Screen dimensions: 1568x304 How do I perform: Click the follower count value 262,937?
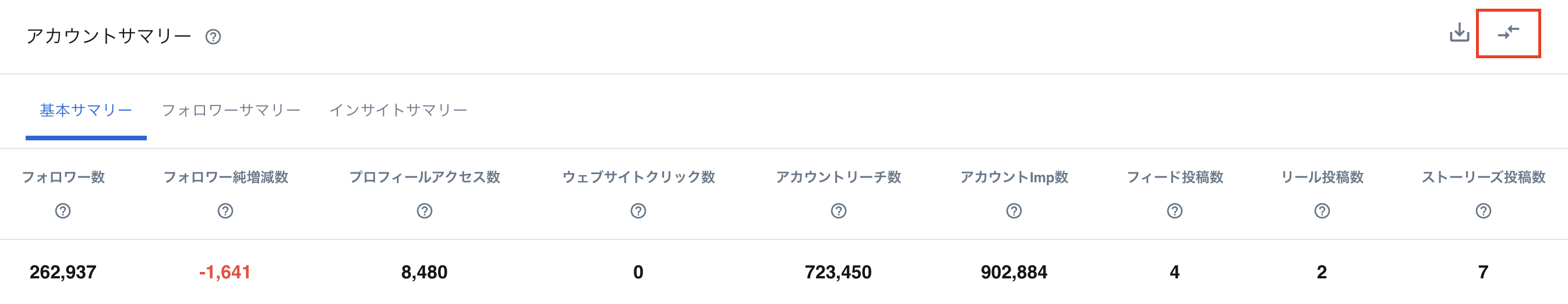tap(63, 272)
